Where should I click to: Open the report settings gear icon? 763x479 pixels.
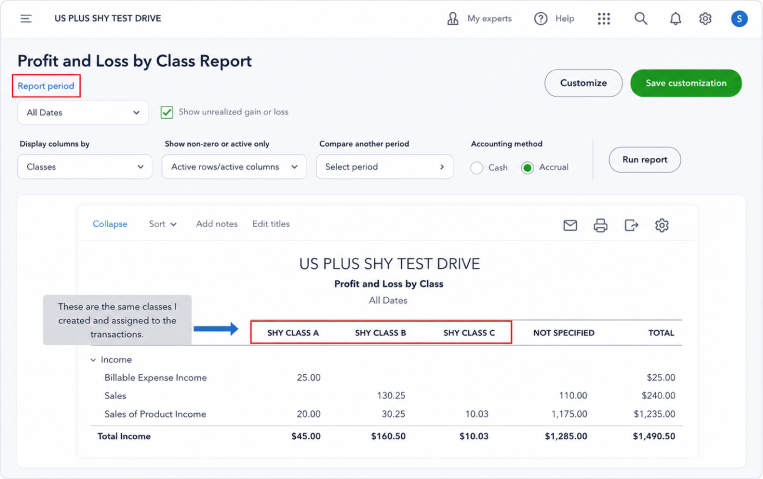click(662, 225)
